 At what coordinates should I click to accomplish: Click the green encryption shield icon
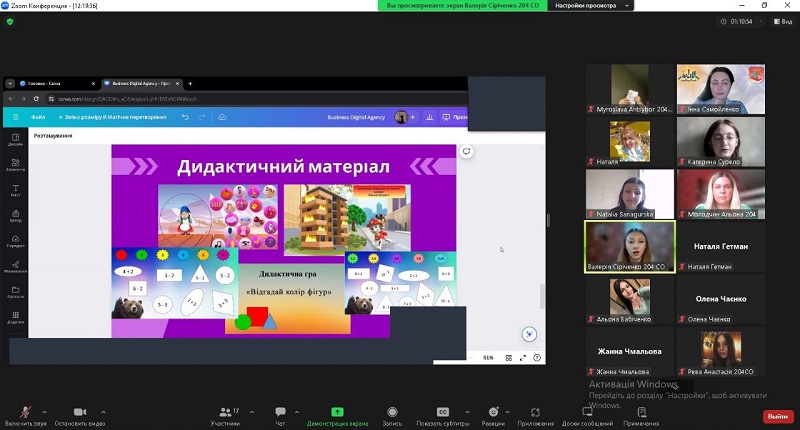(10, 21)
